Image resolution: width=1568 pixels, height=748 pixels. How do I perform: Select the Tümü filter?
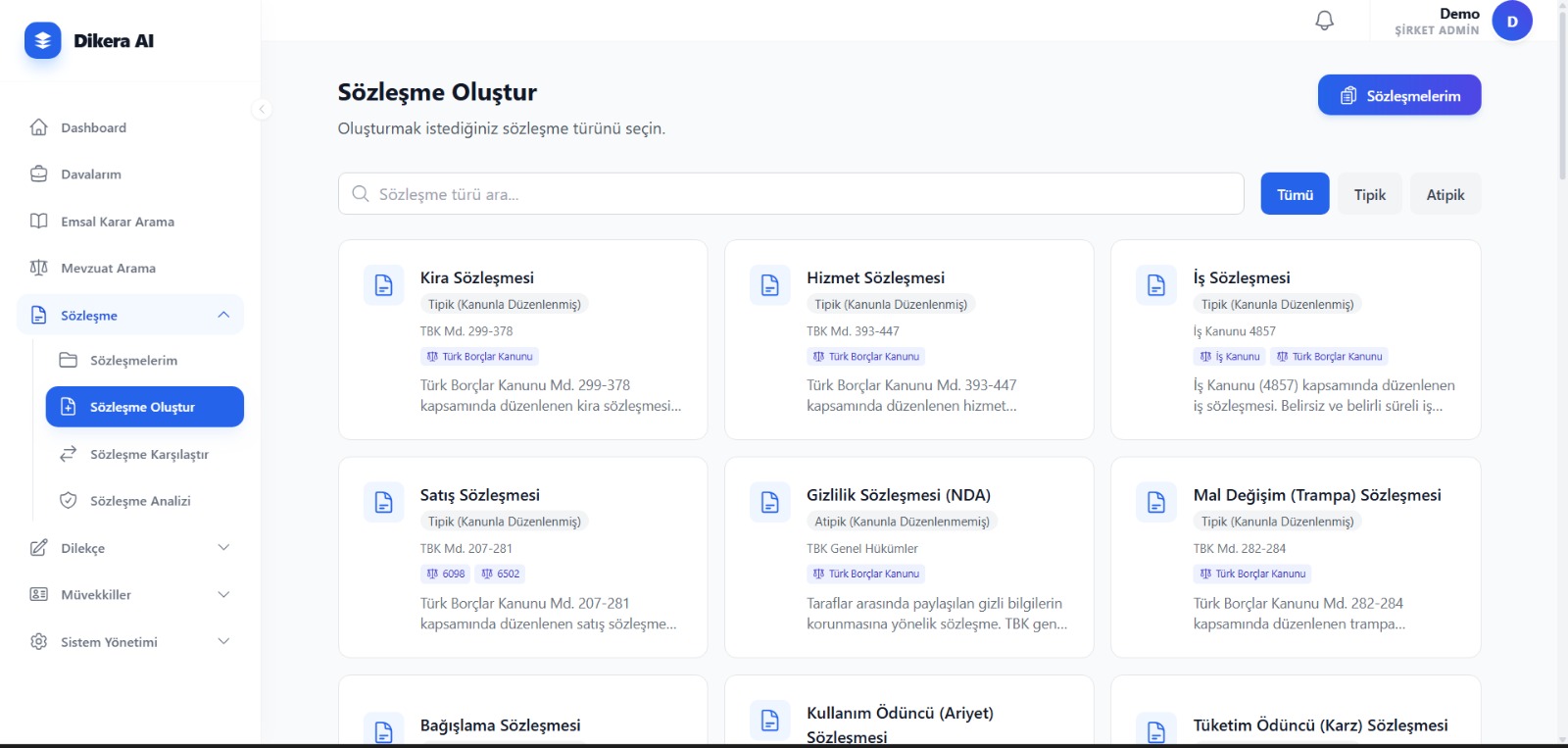[1294, 194]
